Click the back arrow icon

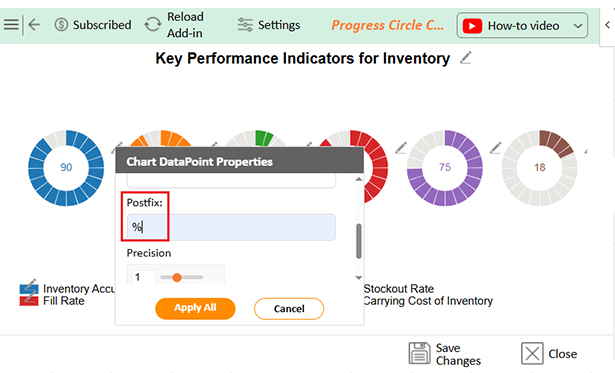(35, 25)
